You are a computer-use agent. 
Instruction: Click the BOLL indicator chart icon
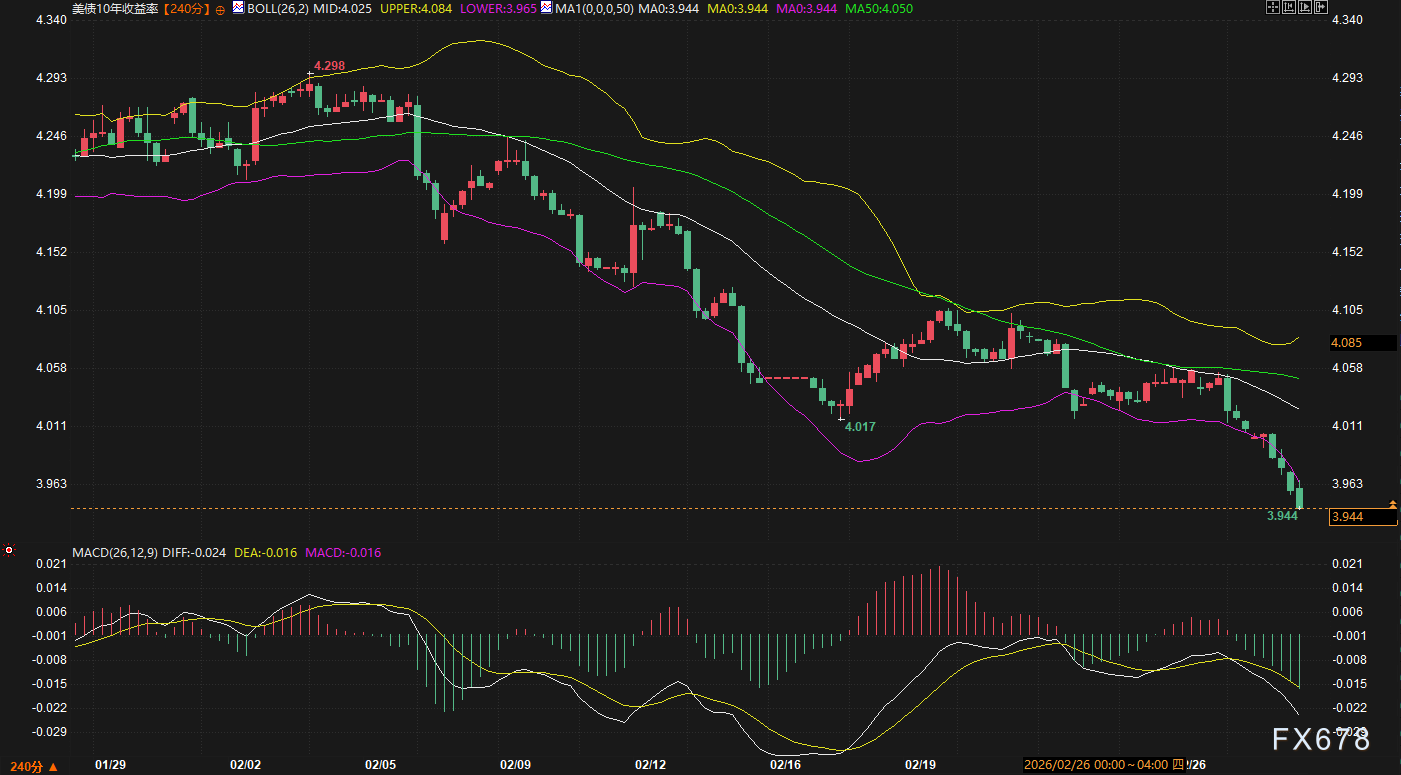click(x=238, y=8)
